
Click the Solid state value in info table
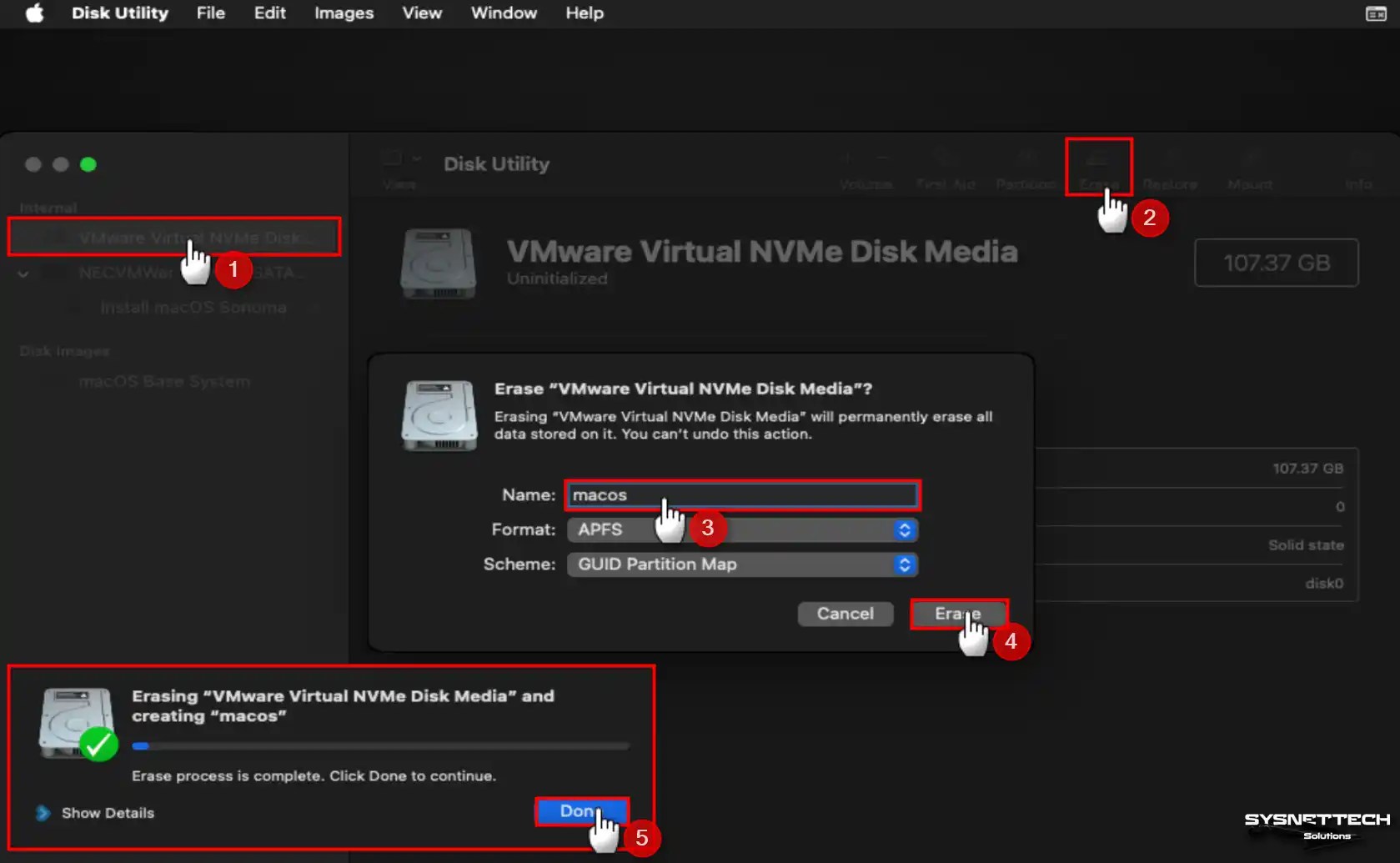(1306, 545)
